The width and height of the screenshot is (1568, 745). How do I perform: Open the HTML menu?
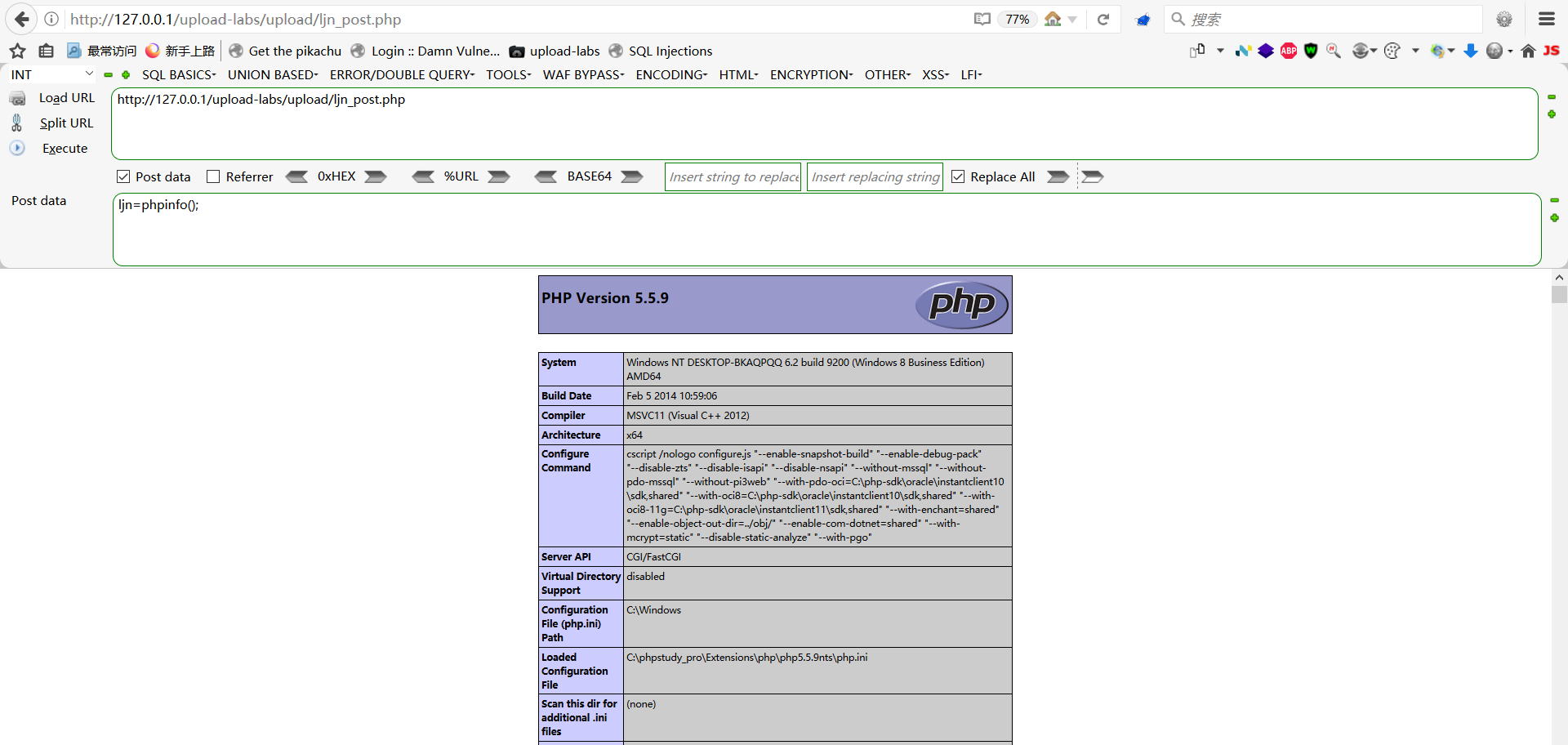click(x=738, y=74)
